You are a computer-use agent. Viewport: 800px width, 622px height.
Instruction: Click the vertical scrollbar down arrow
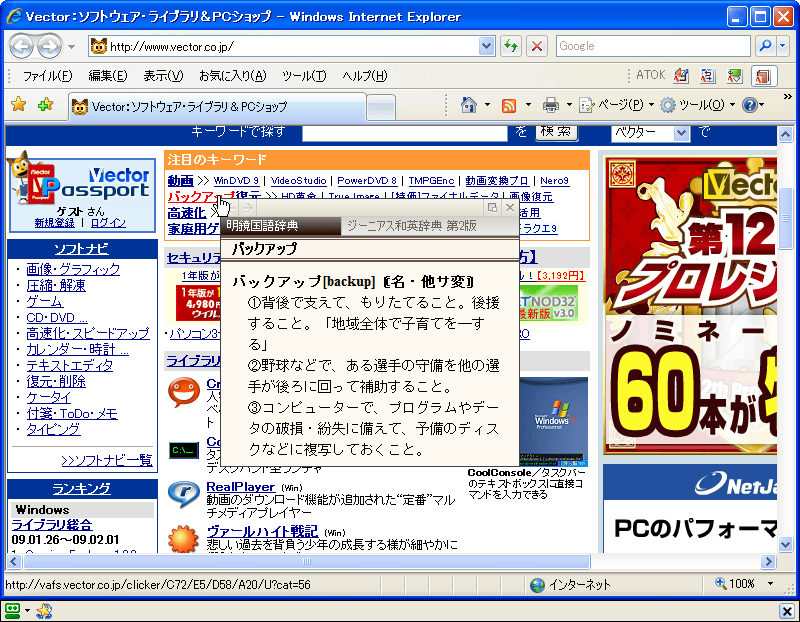pyautogui.click(x=785, y=544)
